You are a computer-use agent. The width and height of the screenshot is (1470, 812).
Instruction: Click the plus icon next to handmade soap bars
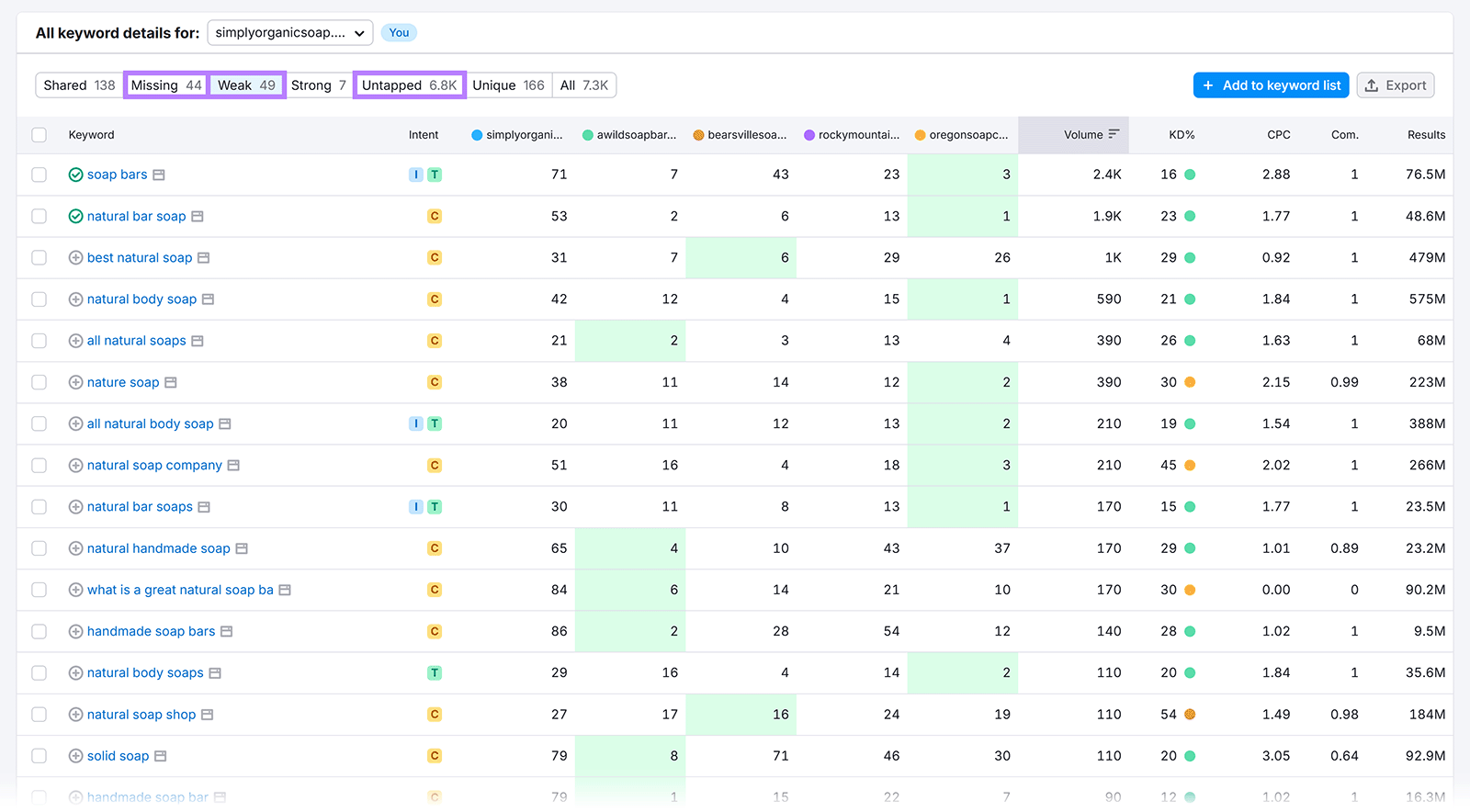(75, 632)
